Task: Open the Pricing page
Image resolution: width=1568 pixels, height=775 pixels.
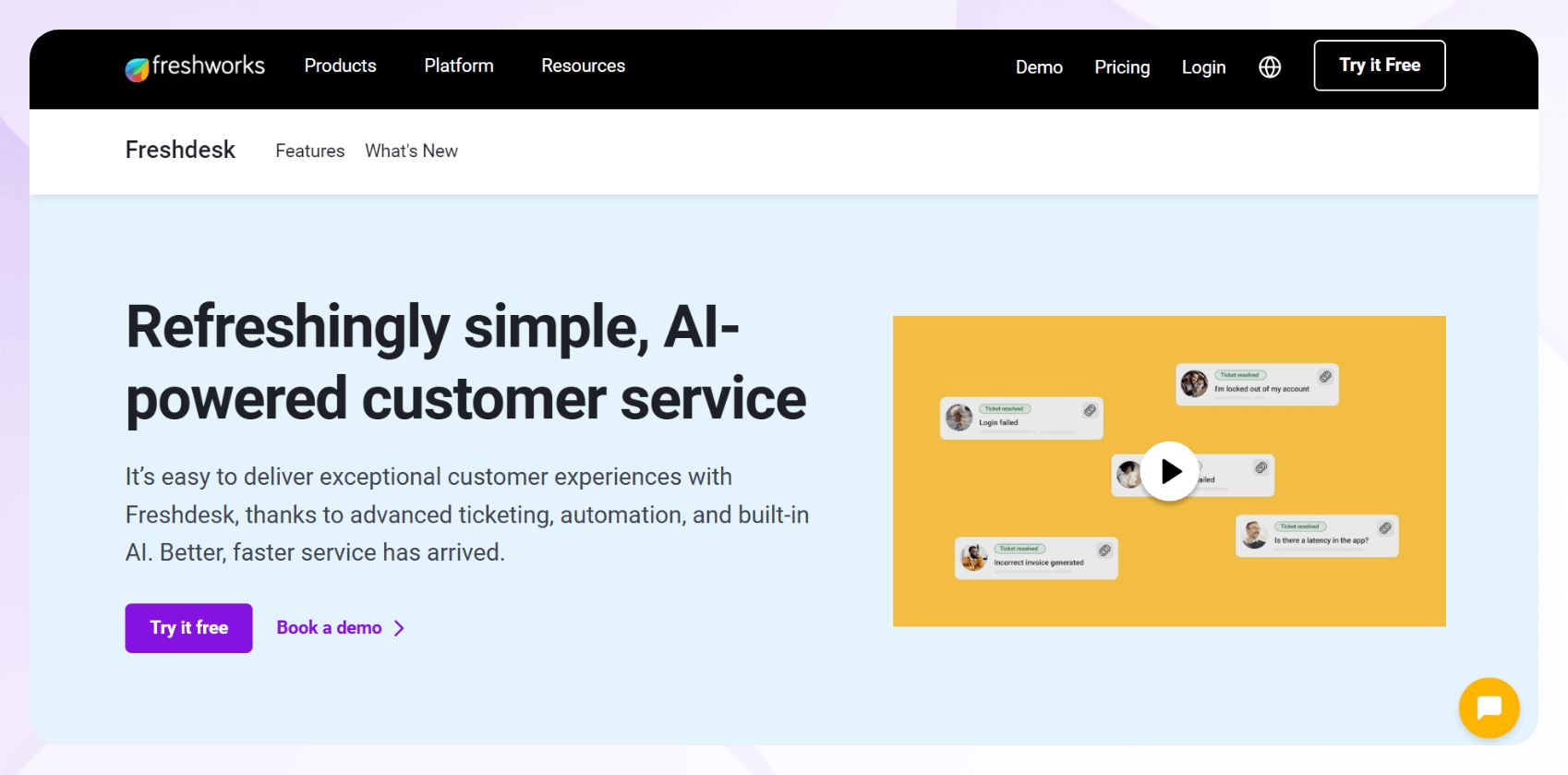Action: click(x=1122, y=67)
